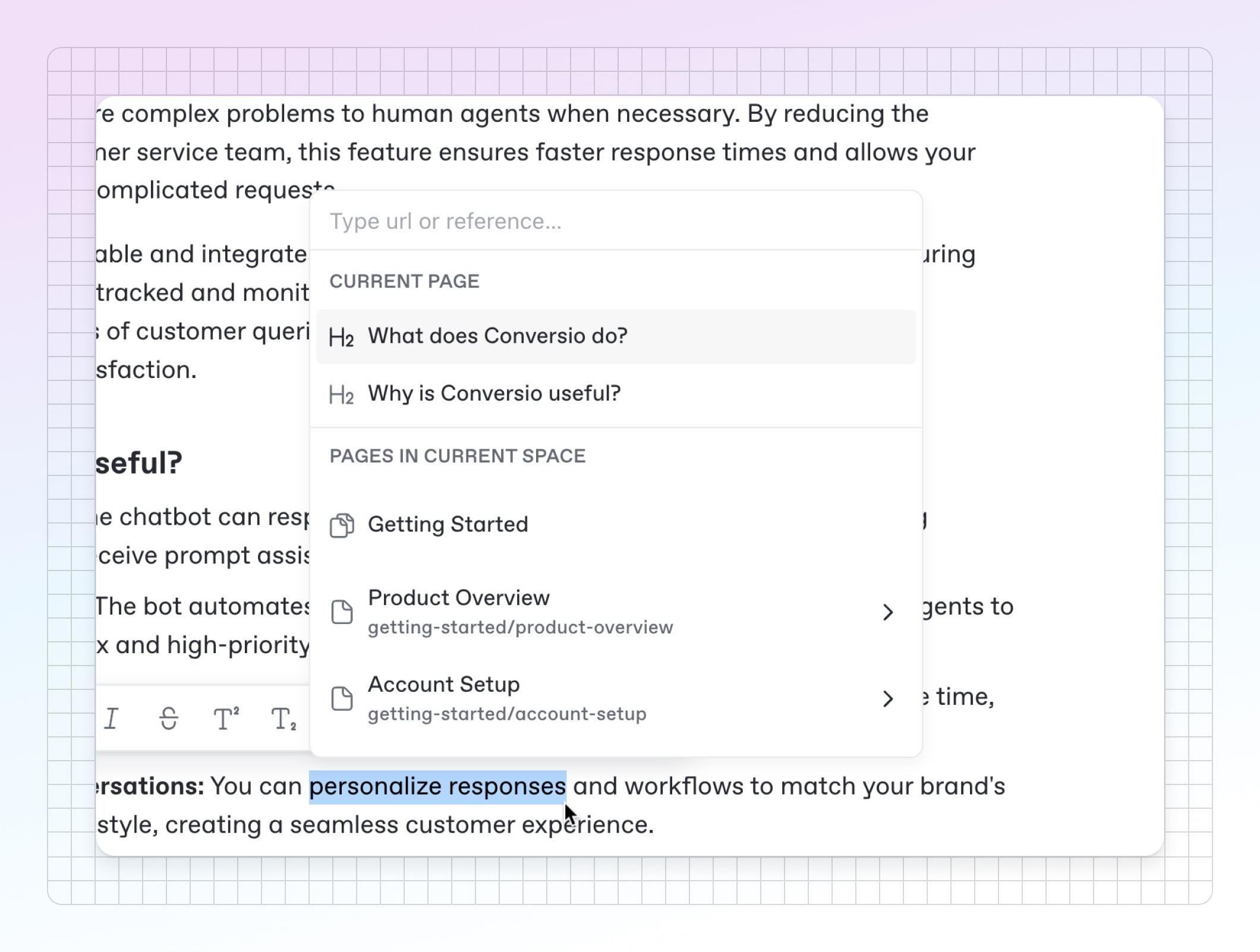Click the Product Overview page icon
The image size is (1260, 952).
[342, 612]
